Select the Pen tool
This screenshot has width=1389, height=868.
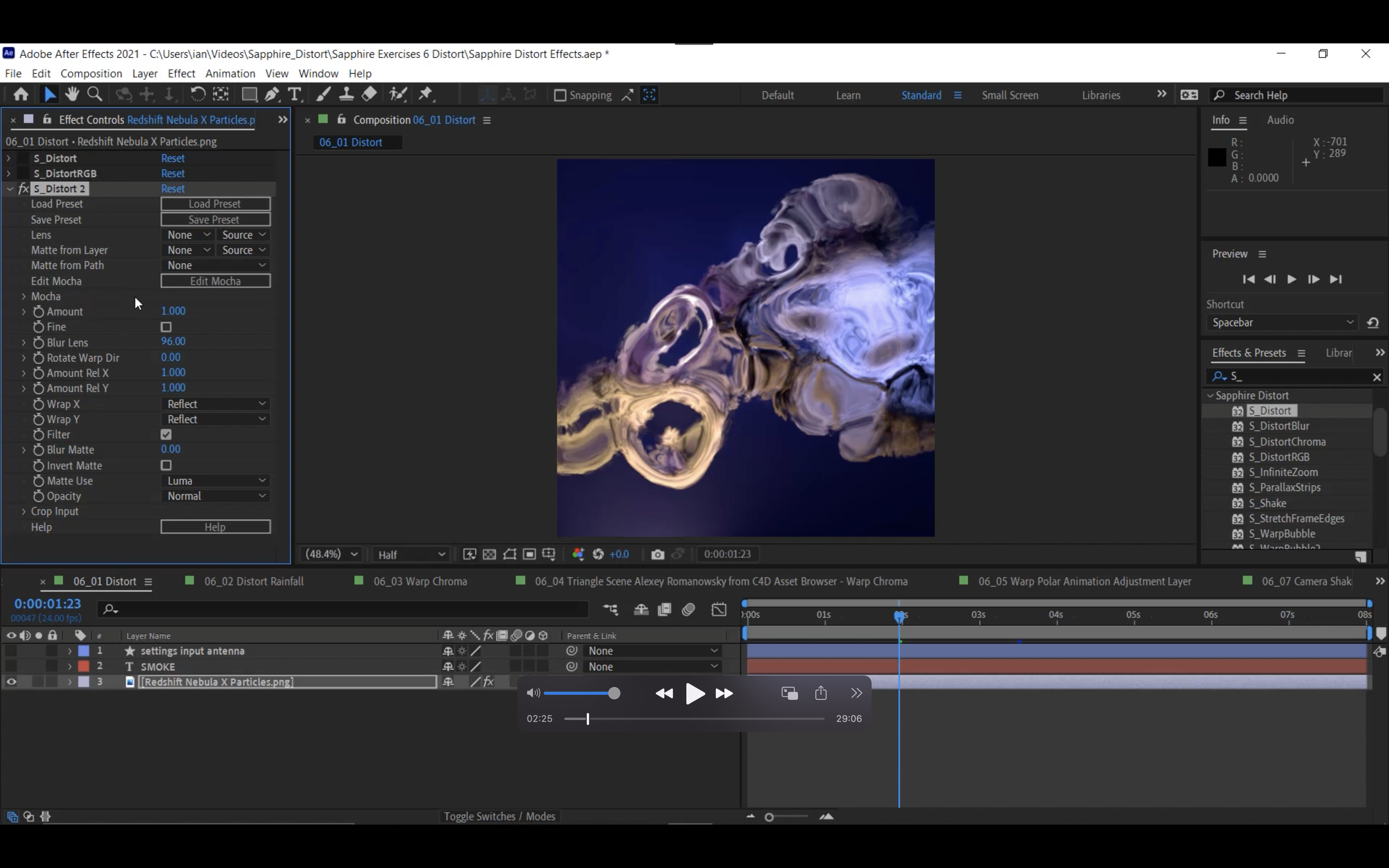coord(272,95)
